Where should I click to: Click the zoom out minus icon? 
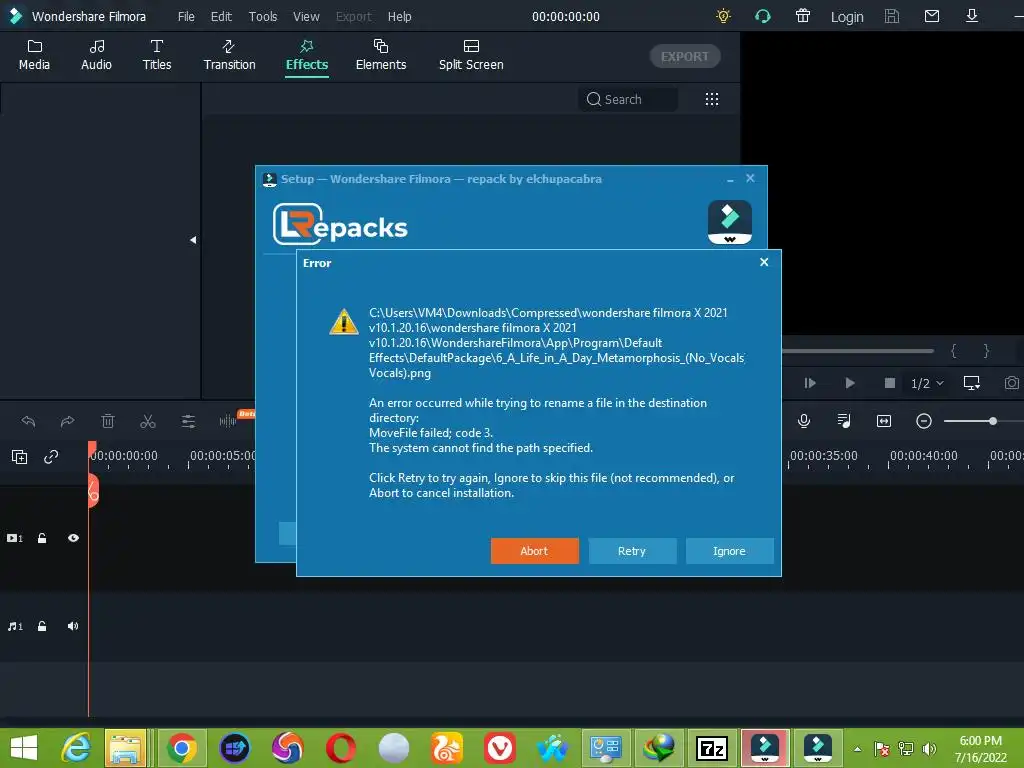(x=923, y=421)
